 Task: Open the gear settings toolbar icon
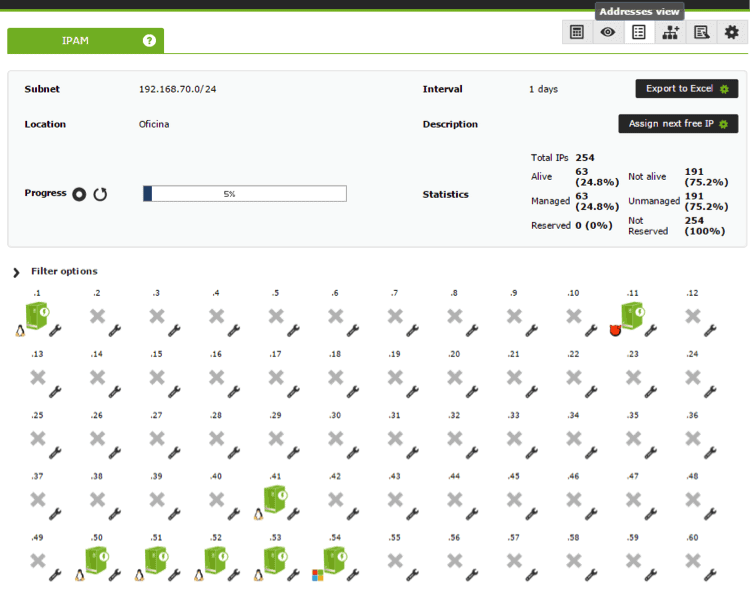coord(731,33)
